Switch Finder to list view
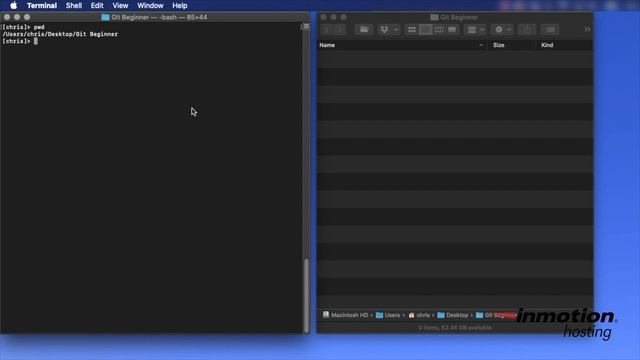640x360 pixels. 425,29
